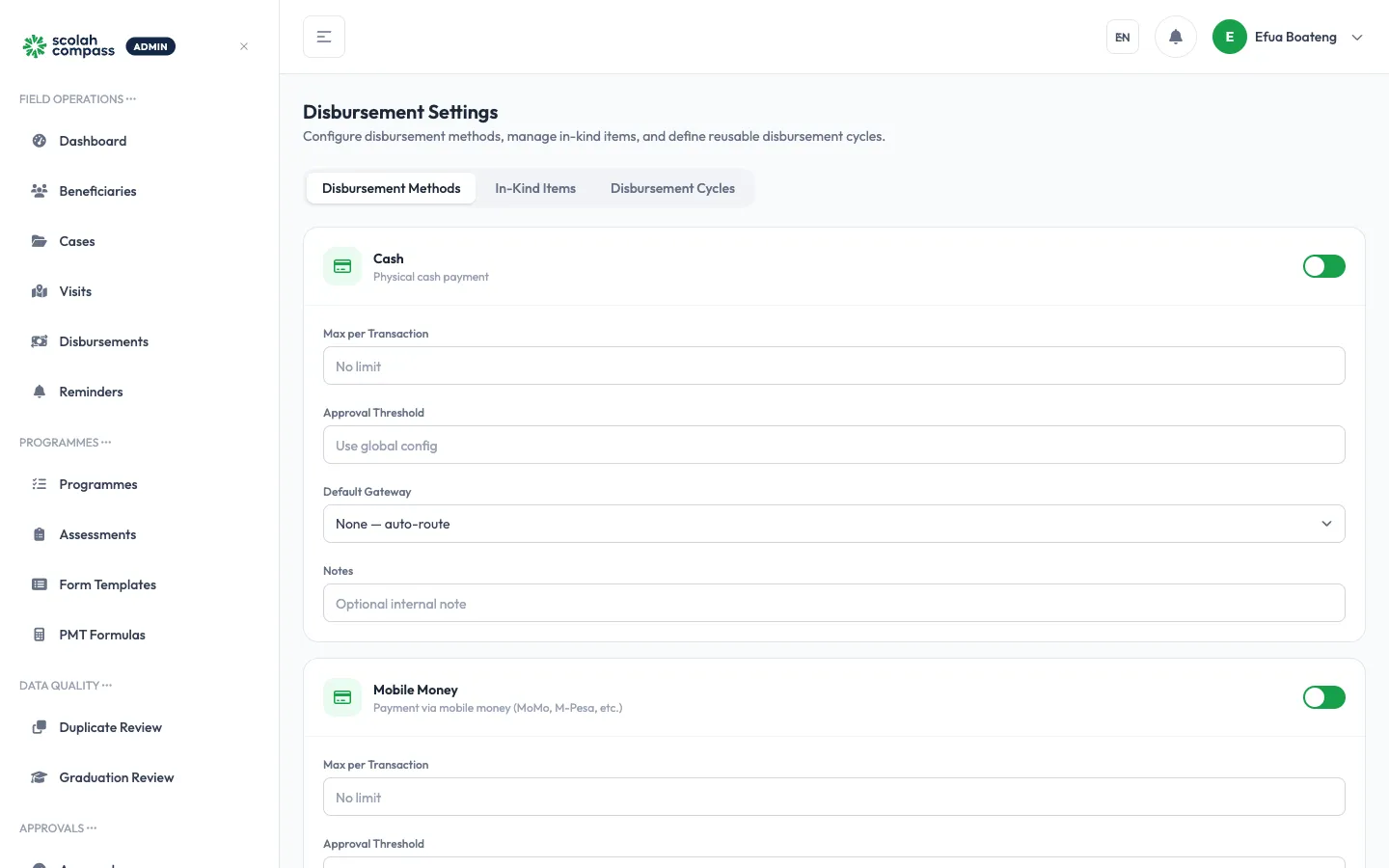Click the Programmes list icon

(x=40, y=484)
